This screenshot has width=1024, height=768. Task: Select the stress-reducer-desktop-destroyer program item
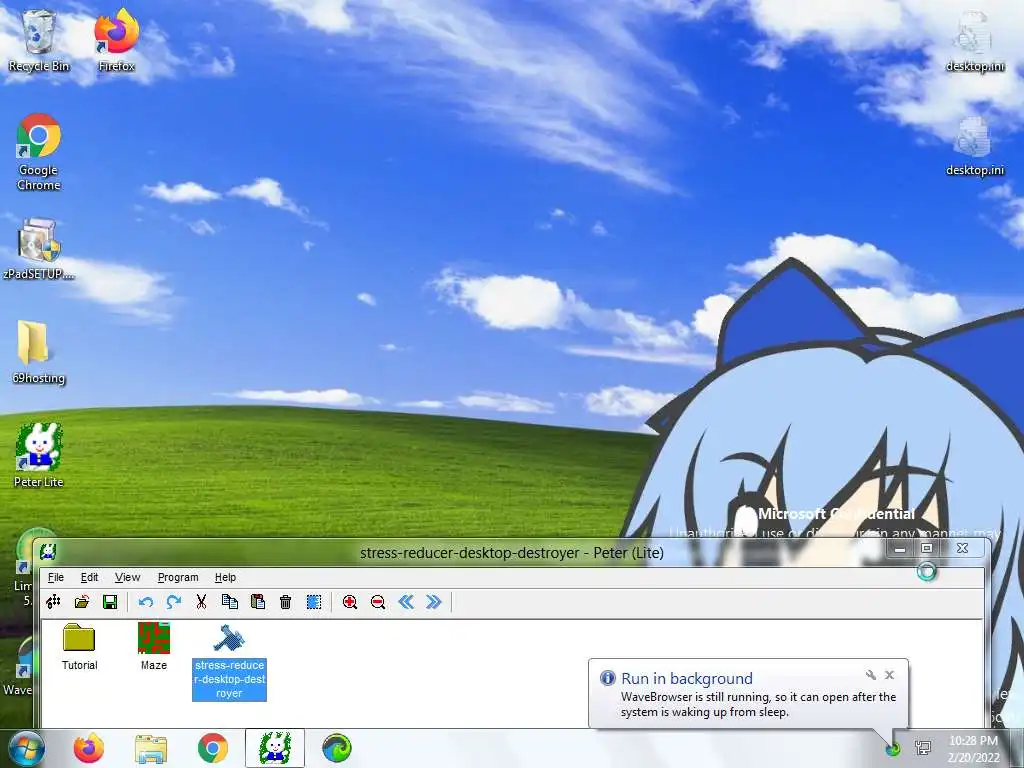click(x=229, y=662)
